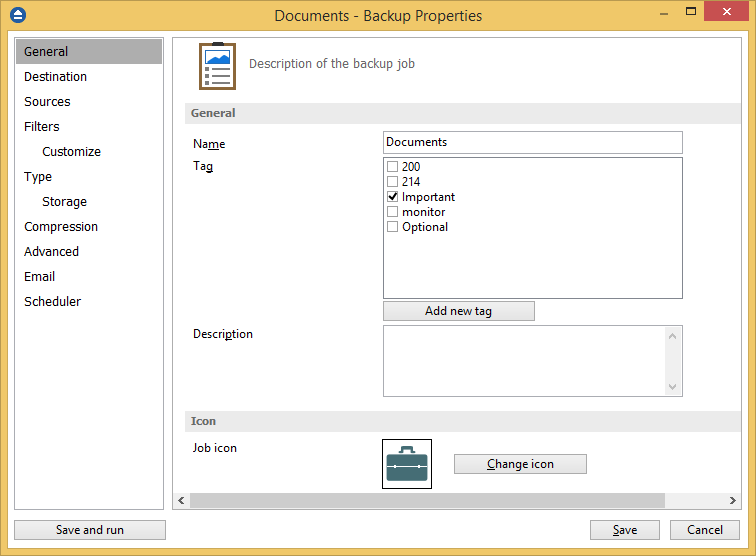
Task: Click into the Description text area
Action: point(524,361)
